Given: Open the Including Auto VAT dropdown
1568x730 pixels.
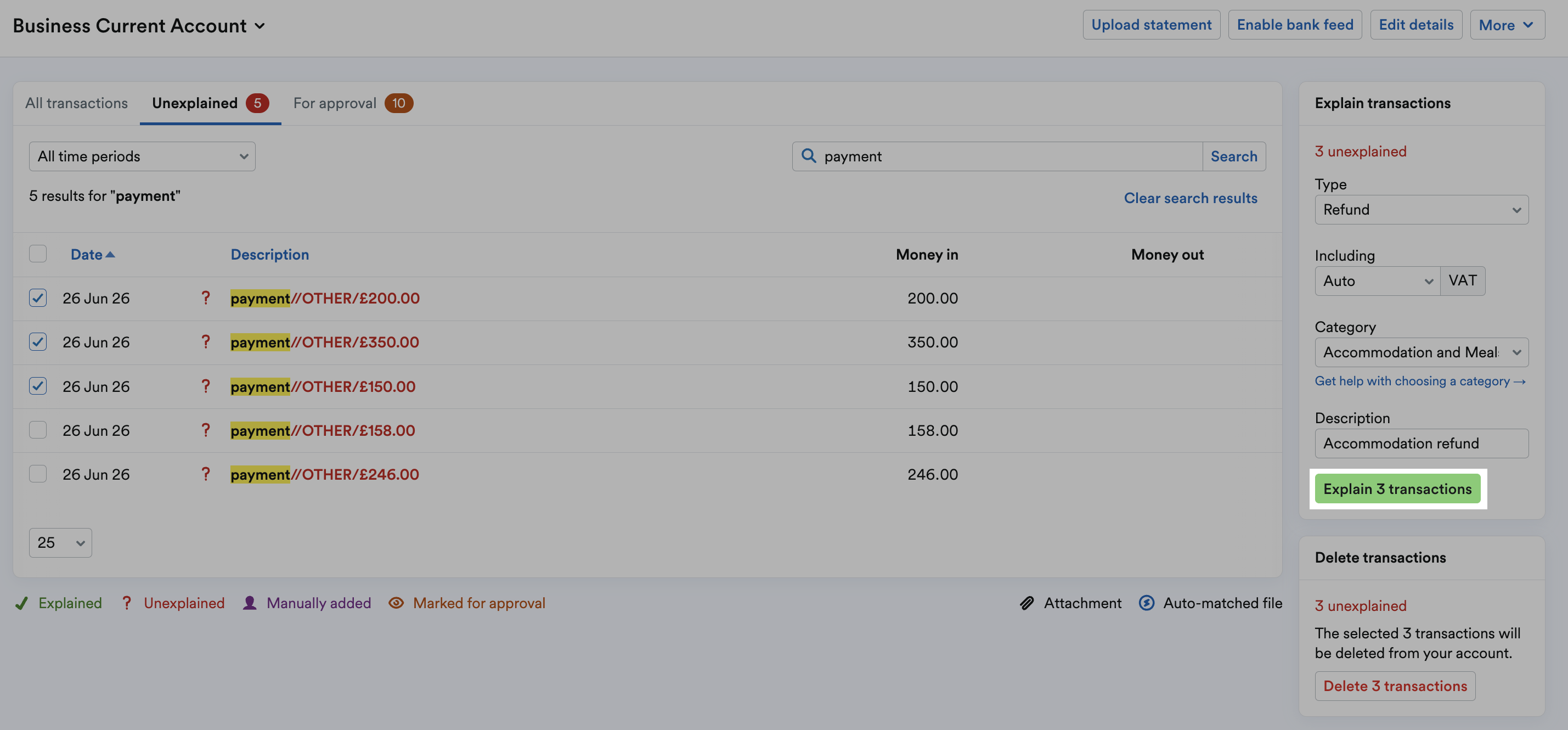Looking at the screenshot, I should (x=1377, y=280).
